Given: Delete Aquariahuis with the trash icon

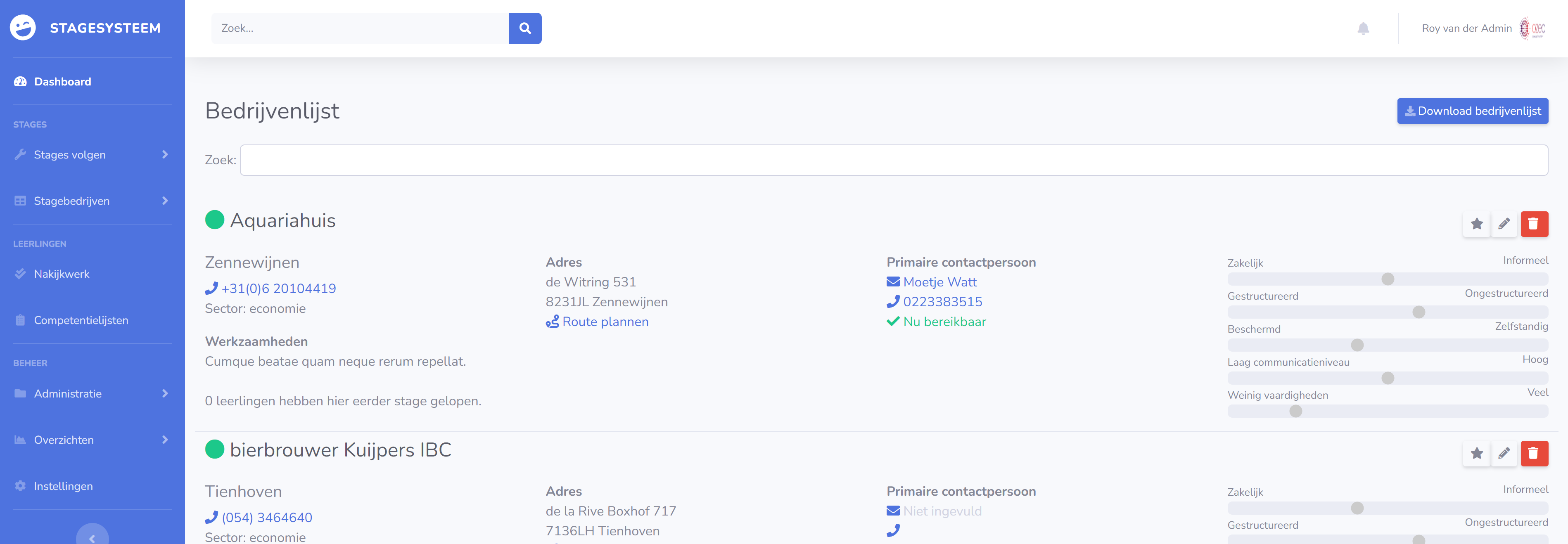Looking at the screenshot, I should pos(1533,224).
